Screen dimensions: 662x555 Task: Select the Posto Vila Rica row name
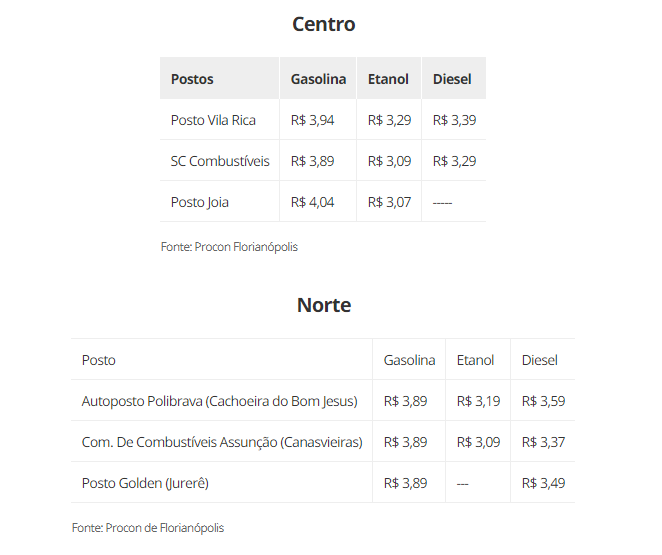213,120
